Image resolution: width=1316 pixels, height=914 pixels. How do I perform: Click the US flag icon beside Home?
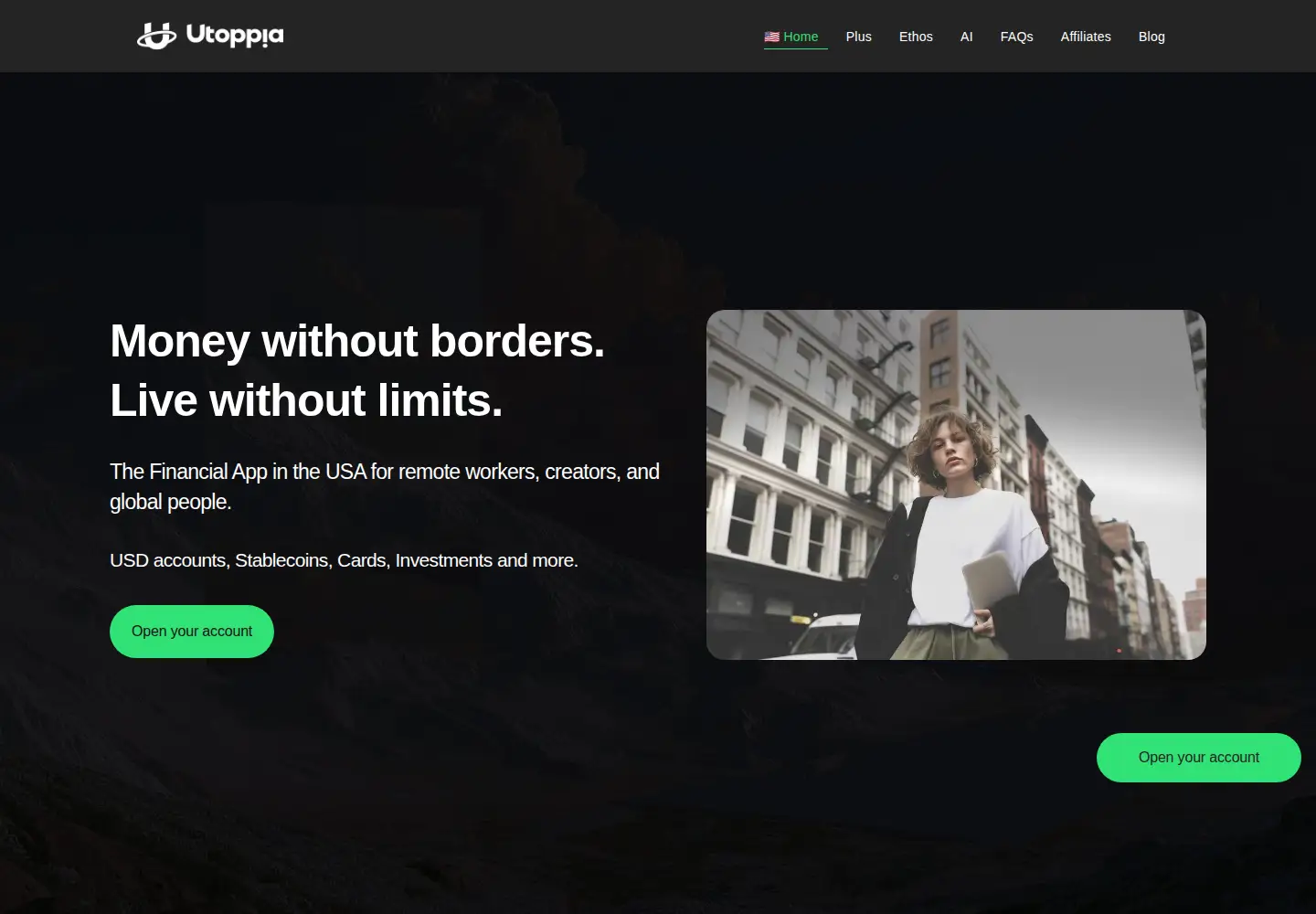[772, 37]
